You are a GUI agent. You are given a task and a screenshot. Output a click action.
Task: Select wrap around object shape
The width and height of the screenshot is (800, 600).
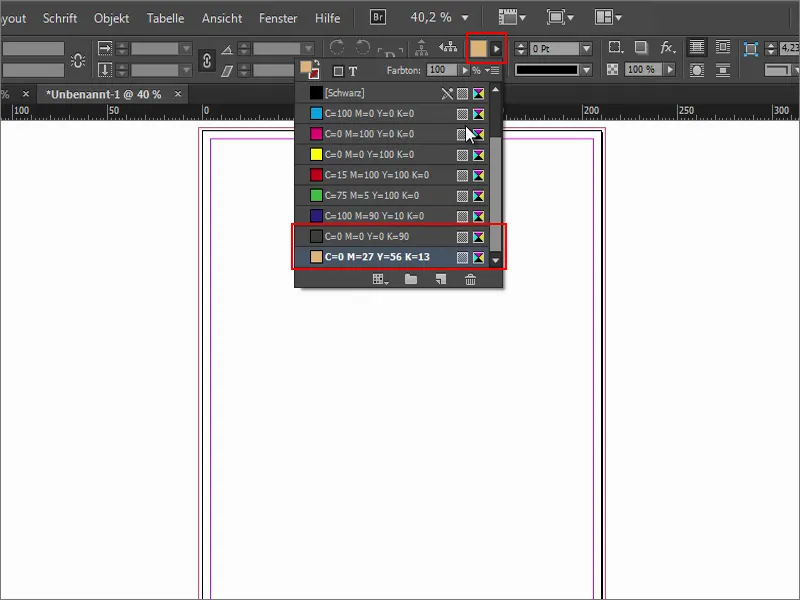pyautogui.click(x=696, y=70)
